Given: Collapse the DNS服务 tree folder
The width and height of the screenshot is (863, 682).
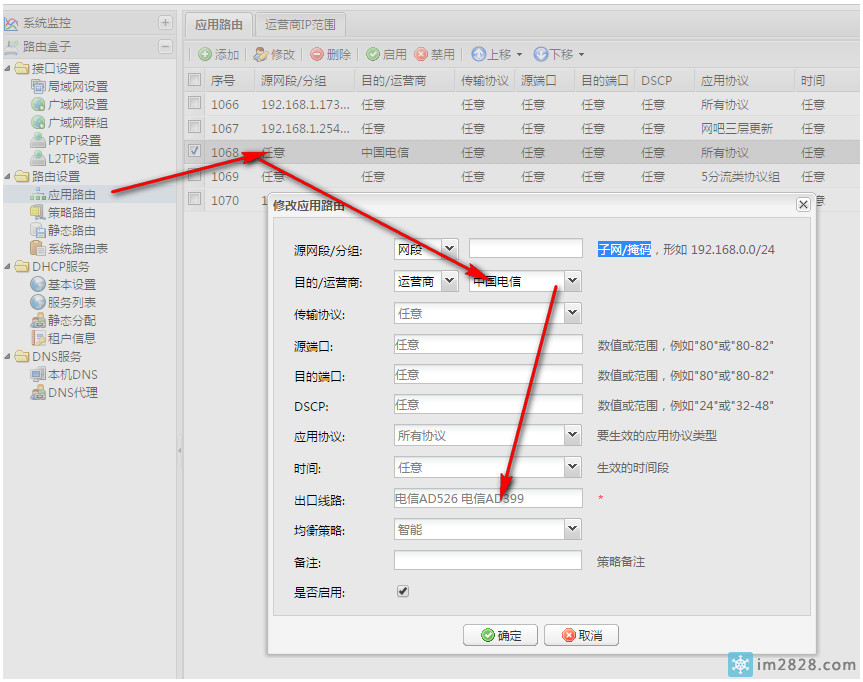Looking at the screenshot, I should 10,356.
